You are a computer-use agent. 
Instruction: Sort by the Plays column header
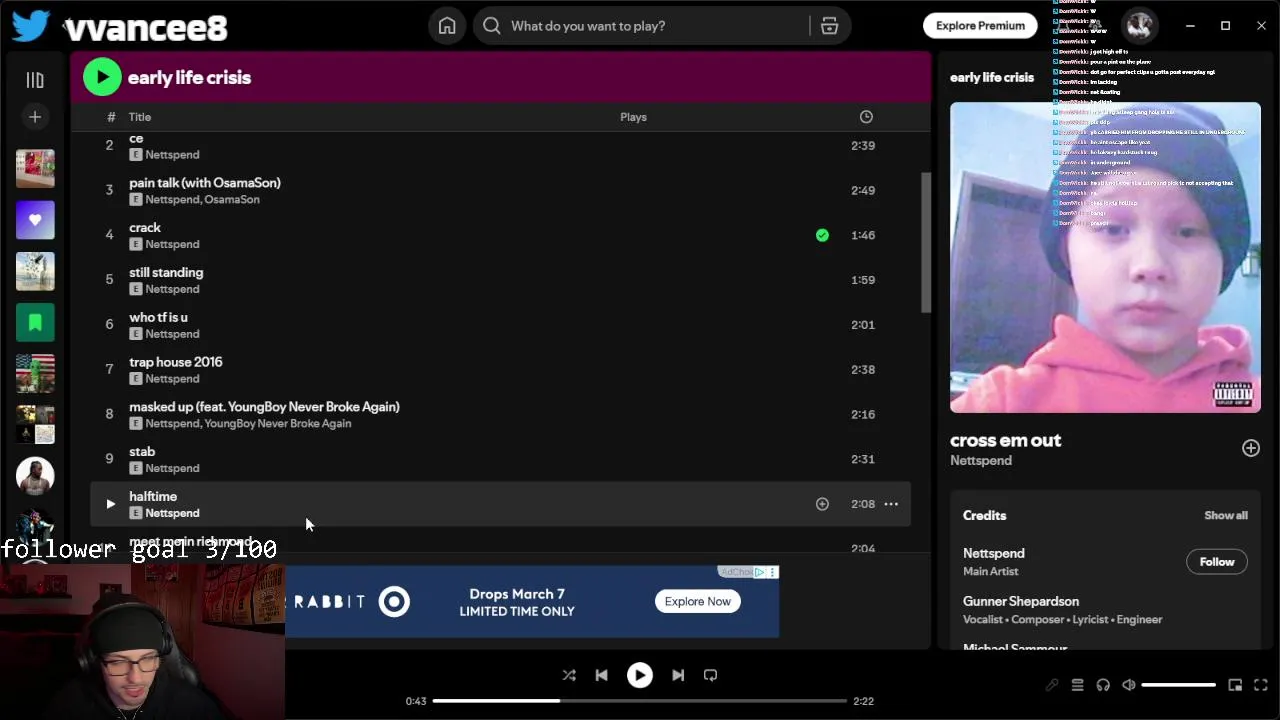coord(633,117)
